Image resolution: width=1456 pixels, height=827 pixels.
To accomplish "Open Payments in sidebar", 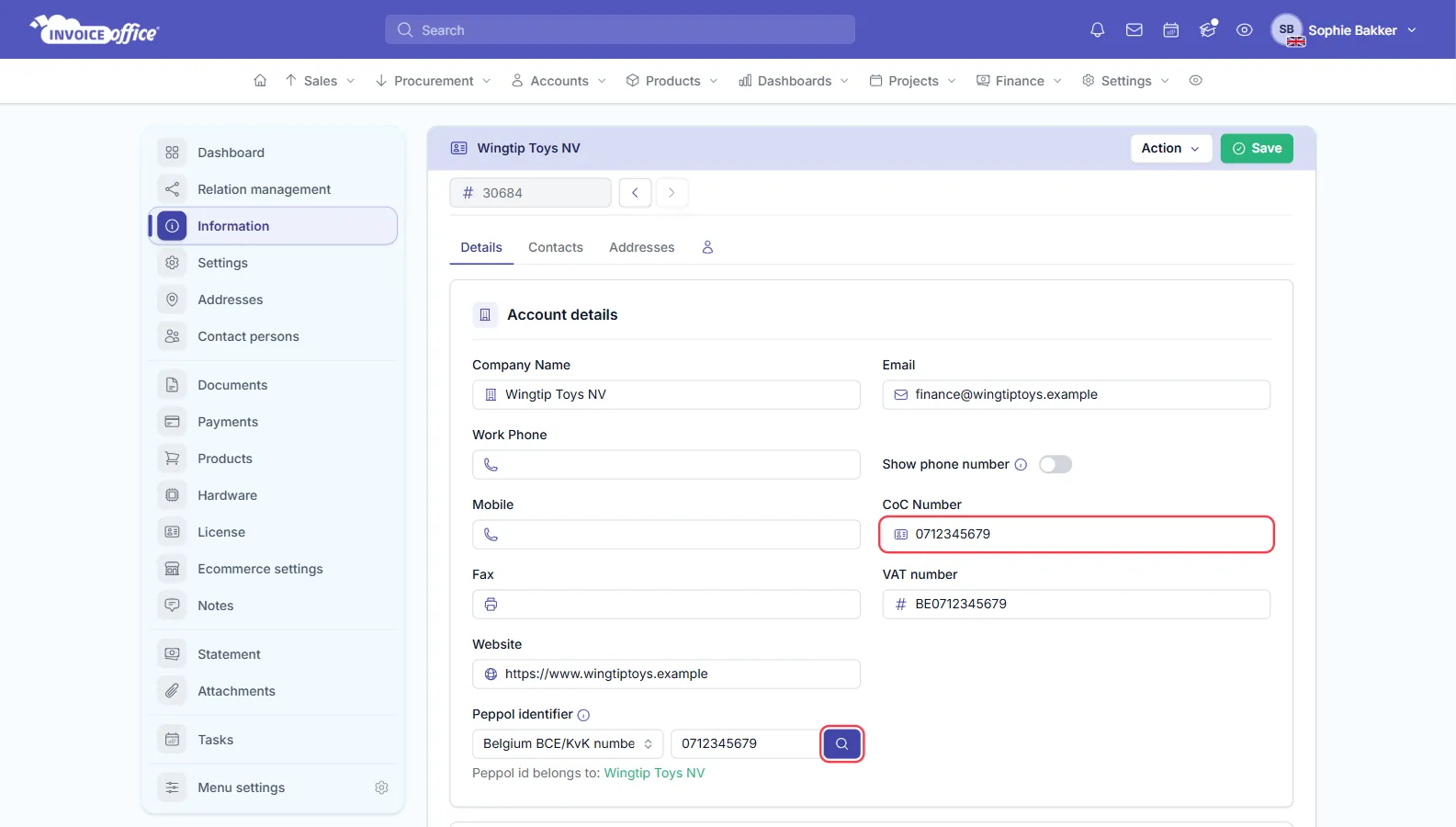I will pyautogui.click(x=273, y=422).
